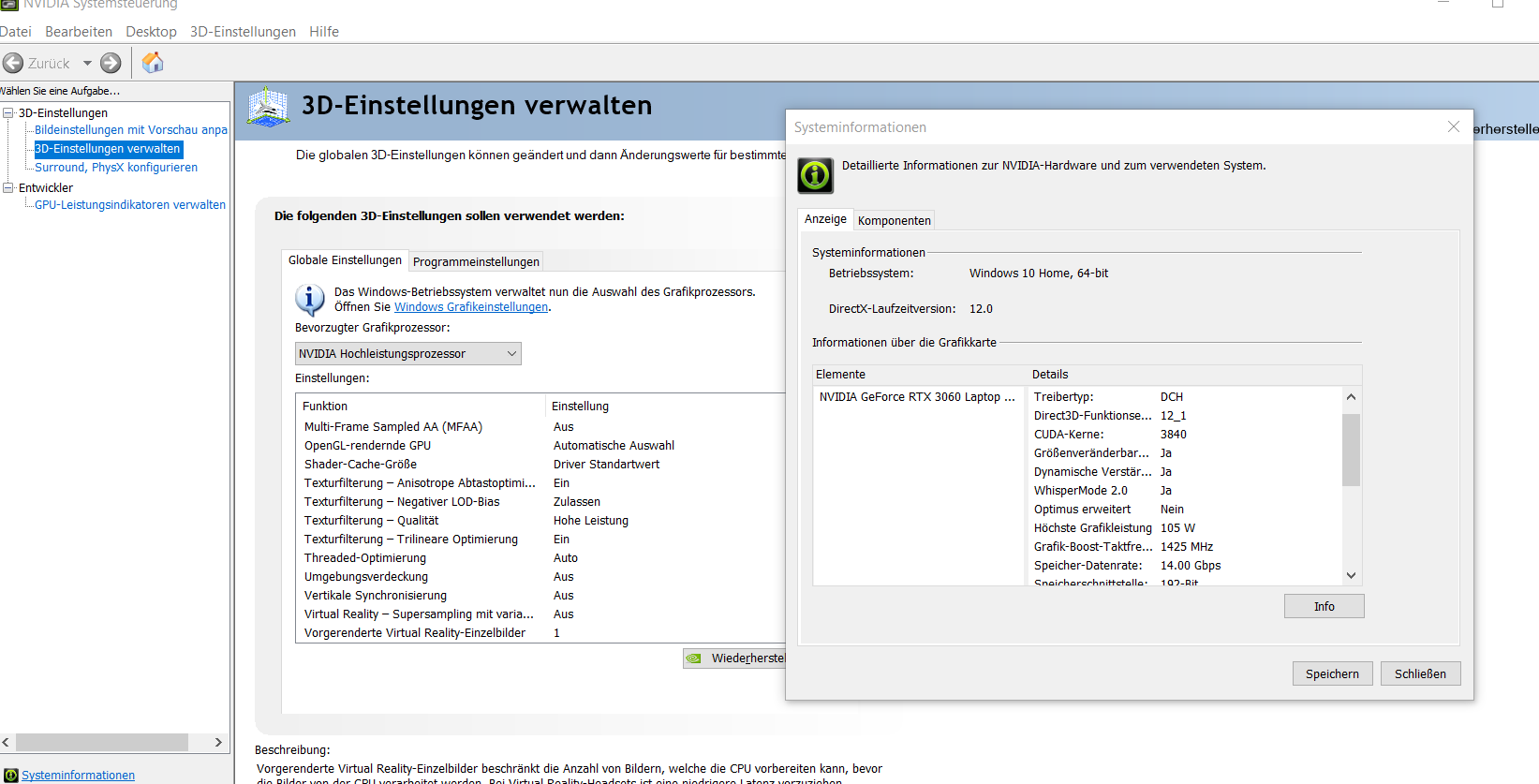Screen dimensions: 1539x784
Task: Click the Elemente column header
Action: [x=919, y=375]
